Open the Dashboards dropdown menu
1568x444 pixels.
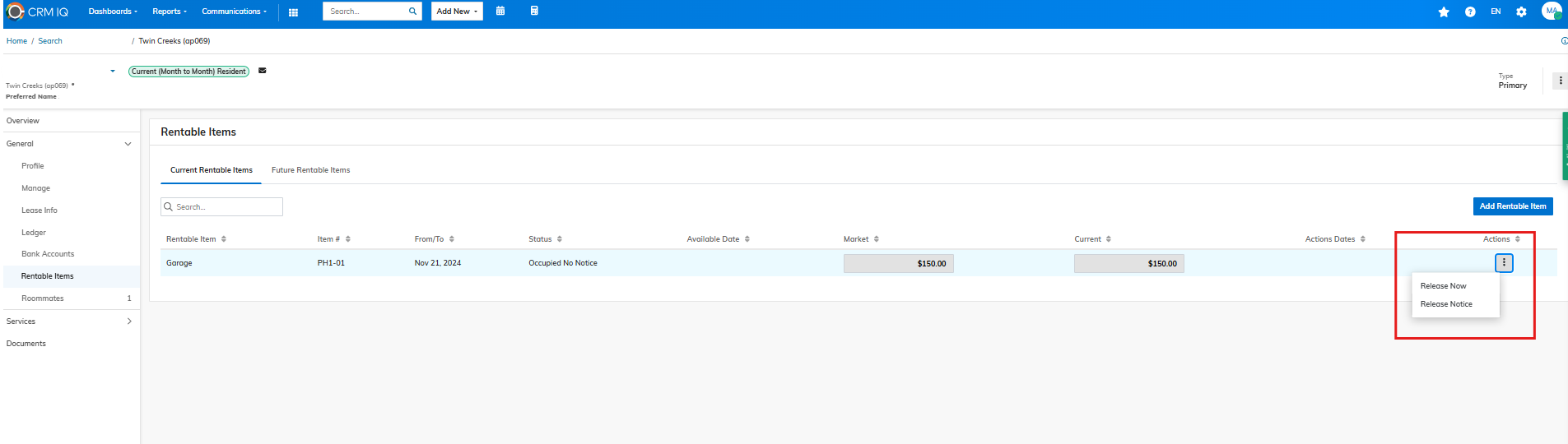coord(113,12)
